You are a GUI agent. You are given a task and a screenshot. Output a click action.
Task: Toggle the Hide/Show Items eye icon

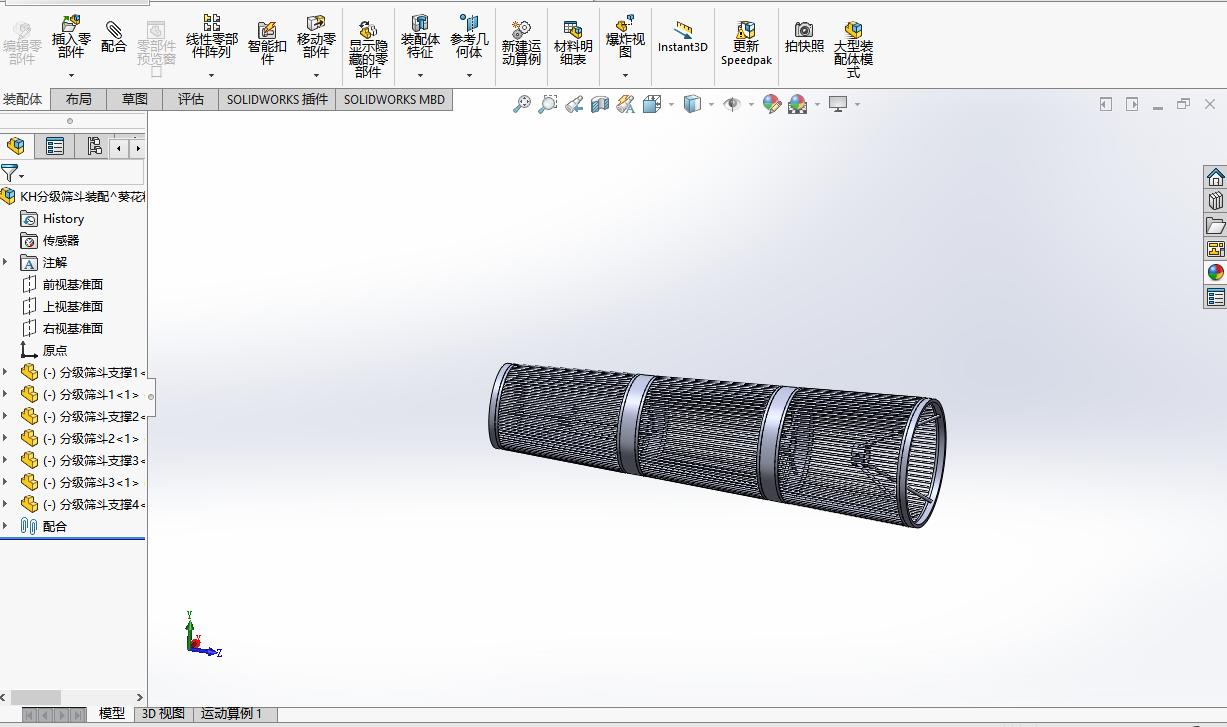click(732, 103)
